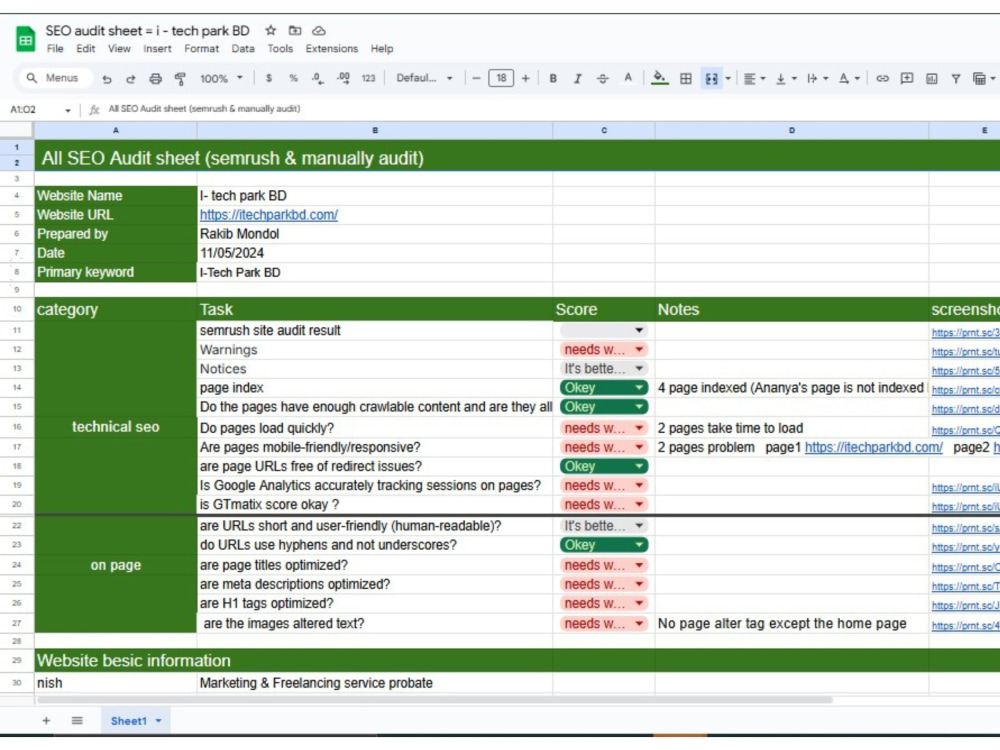Select the paint format roller icon

[180, 78]
